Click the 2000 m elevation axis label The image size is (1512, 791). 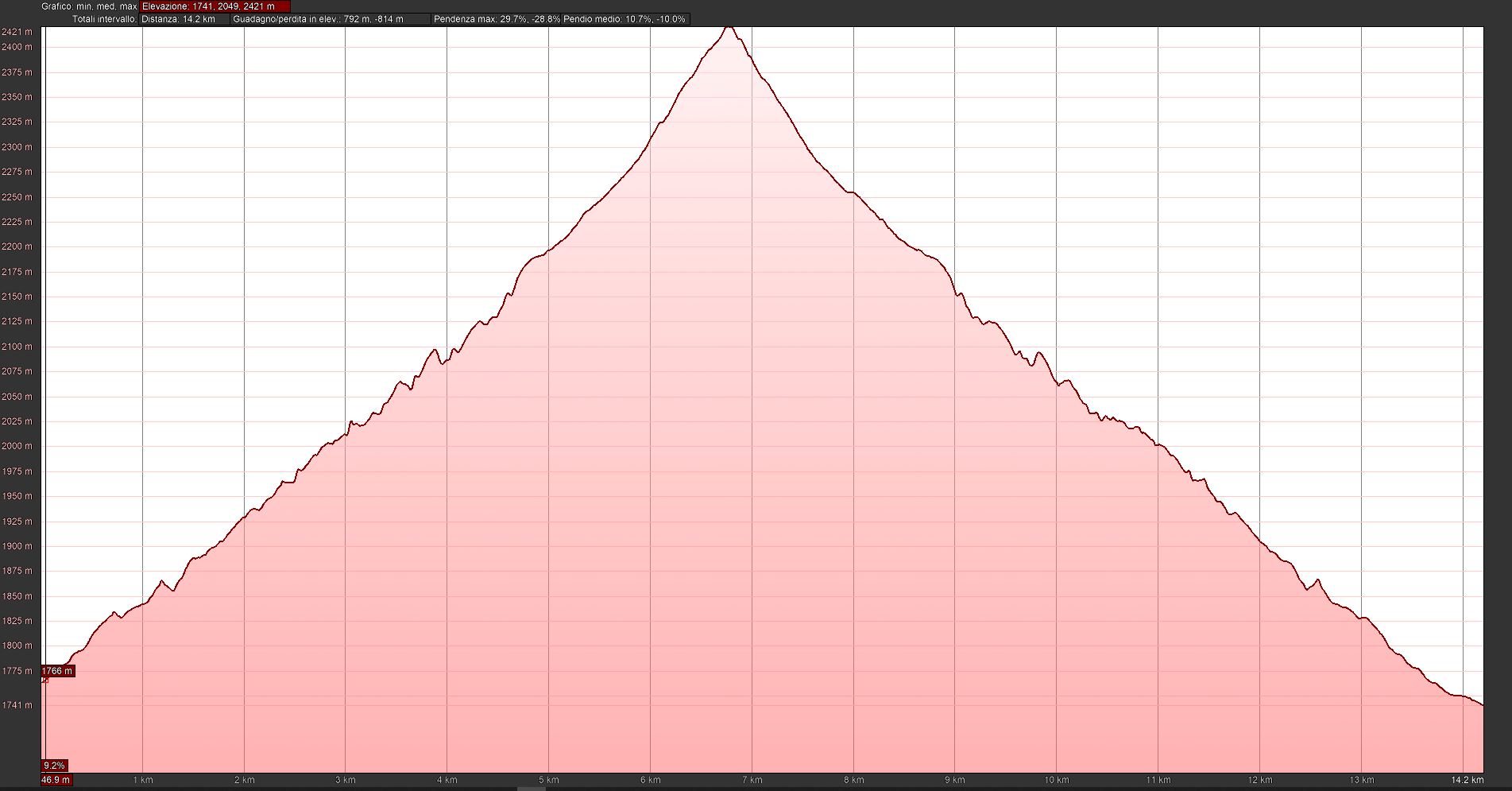[17, 446]
